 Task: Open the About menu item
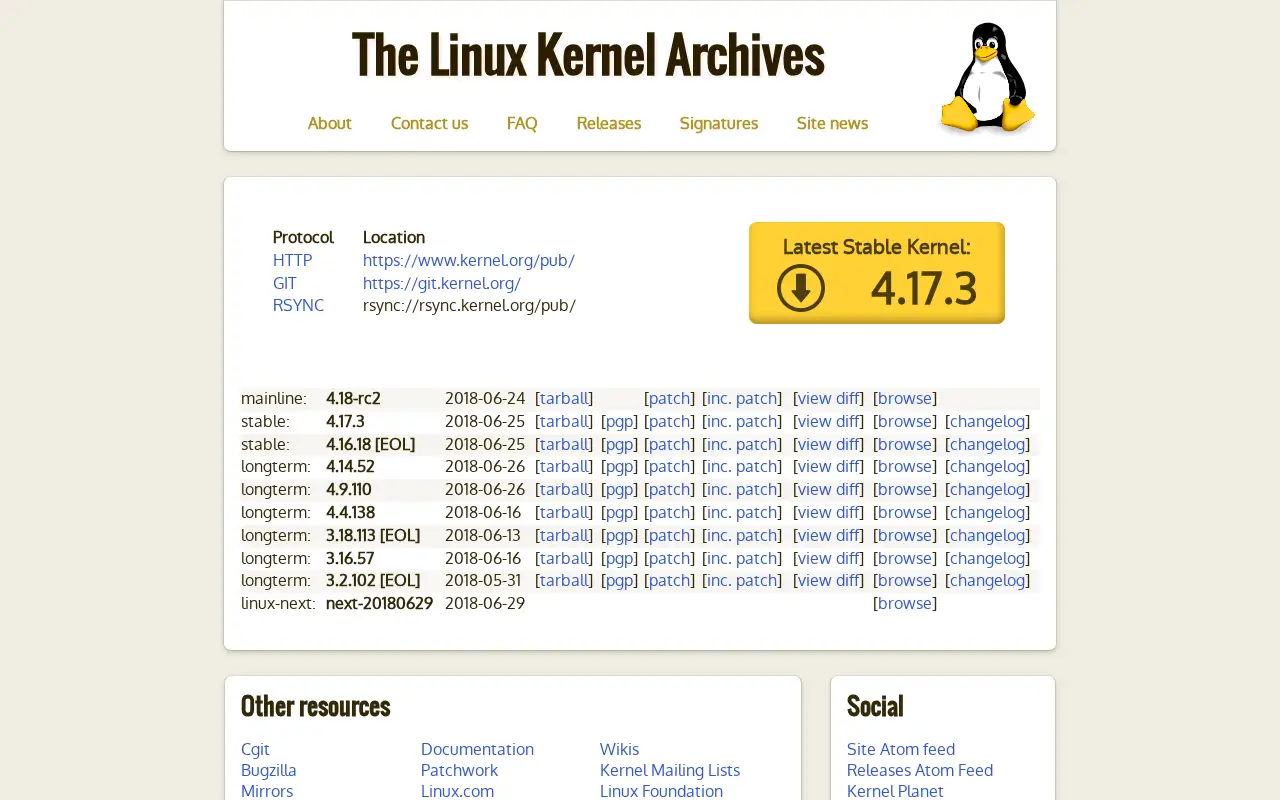click(x=329, y=123)
